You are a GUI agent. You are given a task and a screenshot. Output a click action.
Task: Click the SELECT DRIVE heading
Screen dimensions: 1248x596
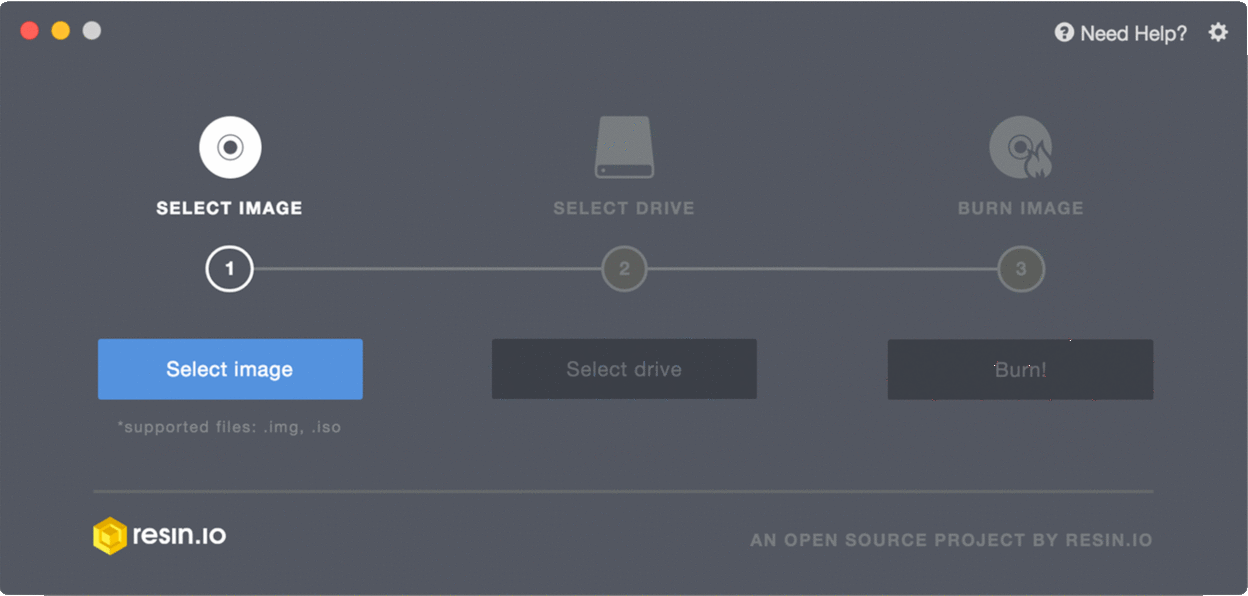623,208
